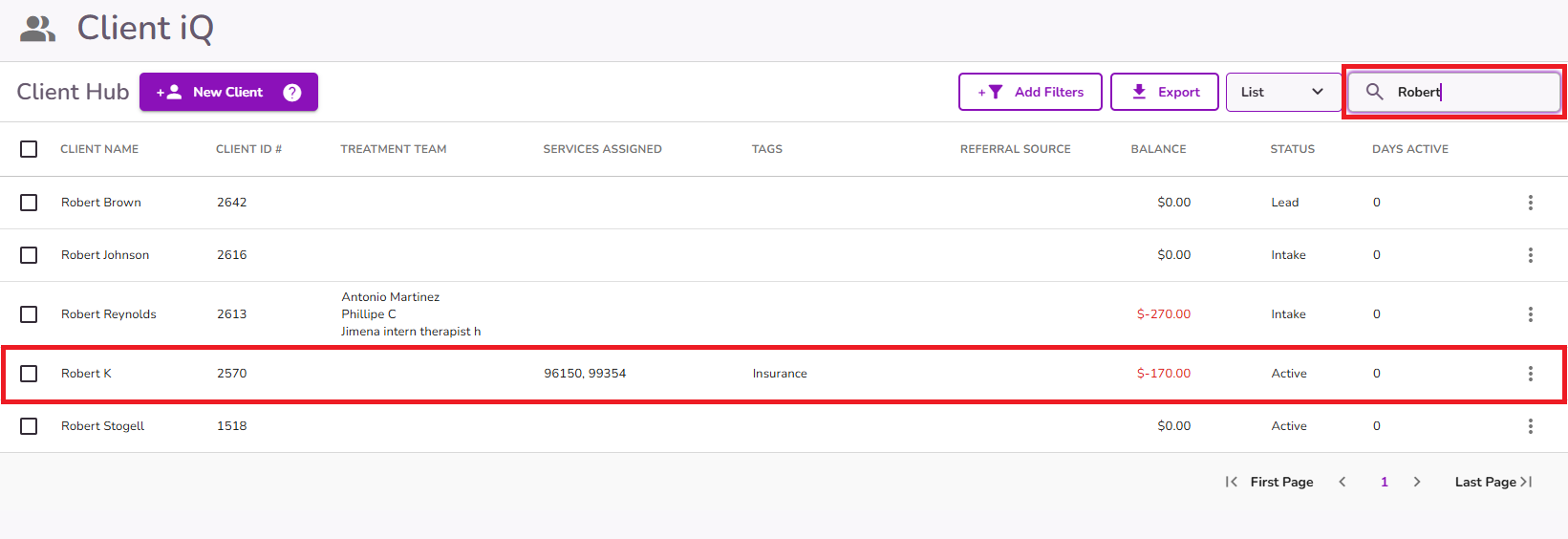Click client ID 1518
This screenshot has height=539, width=1568.
(231, 426)
